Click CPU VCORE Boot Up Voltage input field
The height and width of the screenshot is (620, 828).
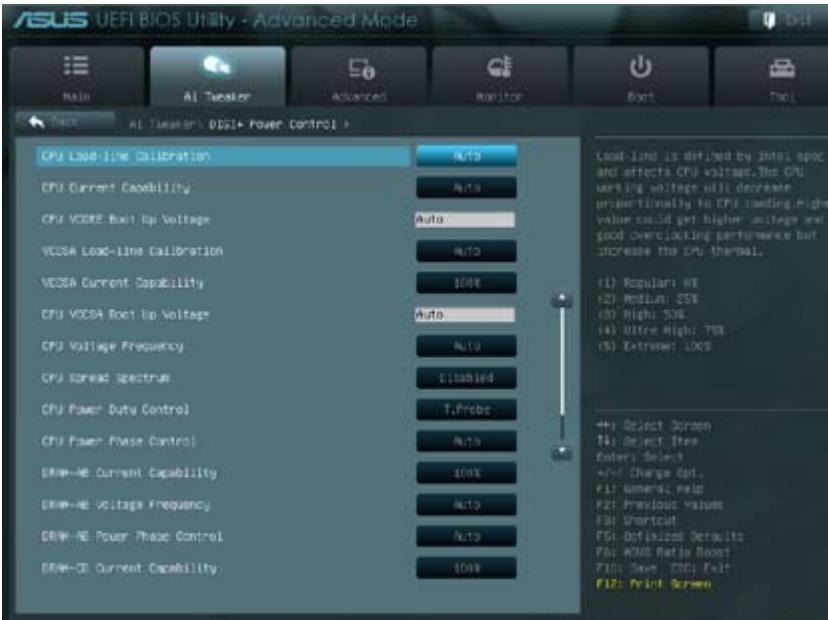click(465, 219)
